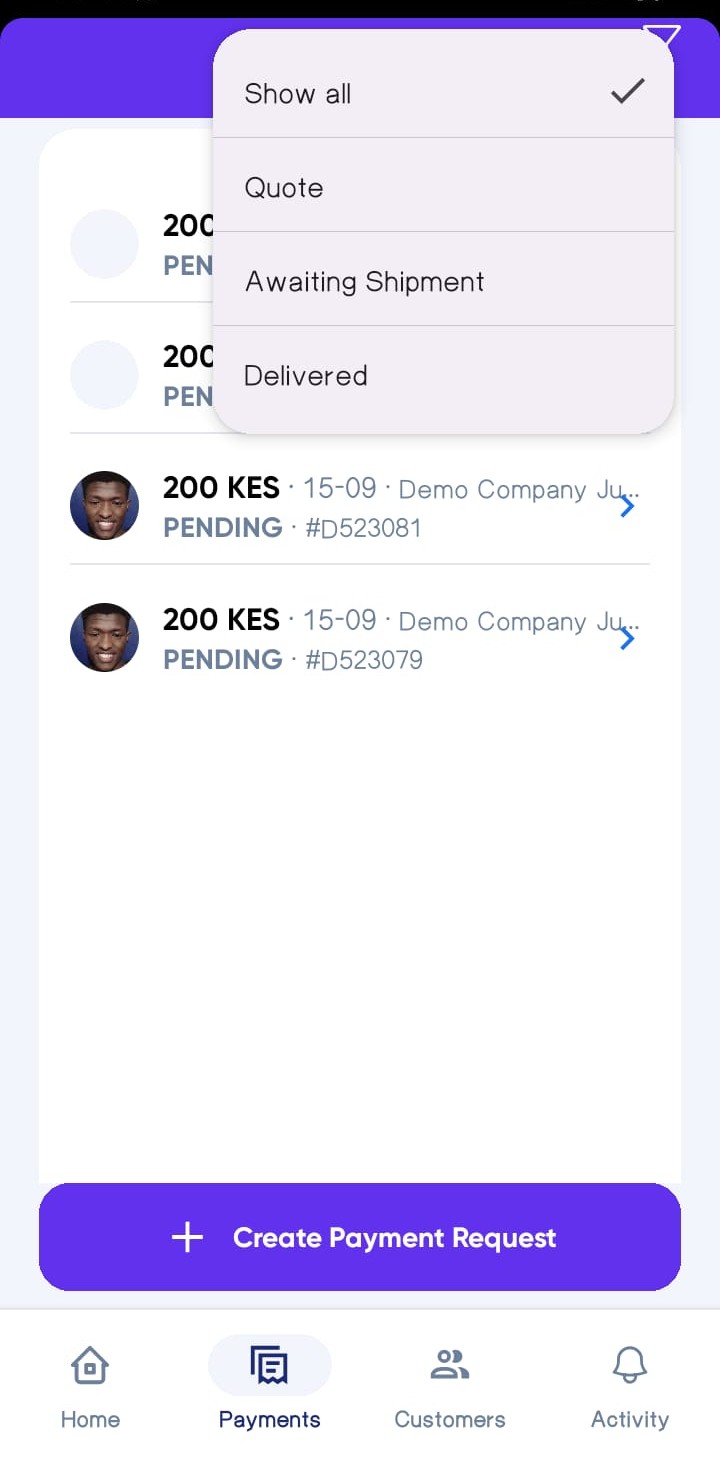The width and height of the screenshot is (720, 1460).
Task: Tap the Home house icon
Action: [90, 1365]
